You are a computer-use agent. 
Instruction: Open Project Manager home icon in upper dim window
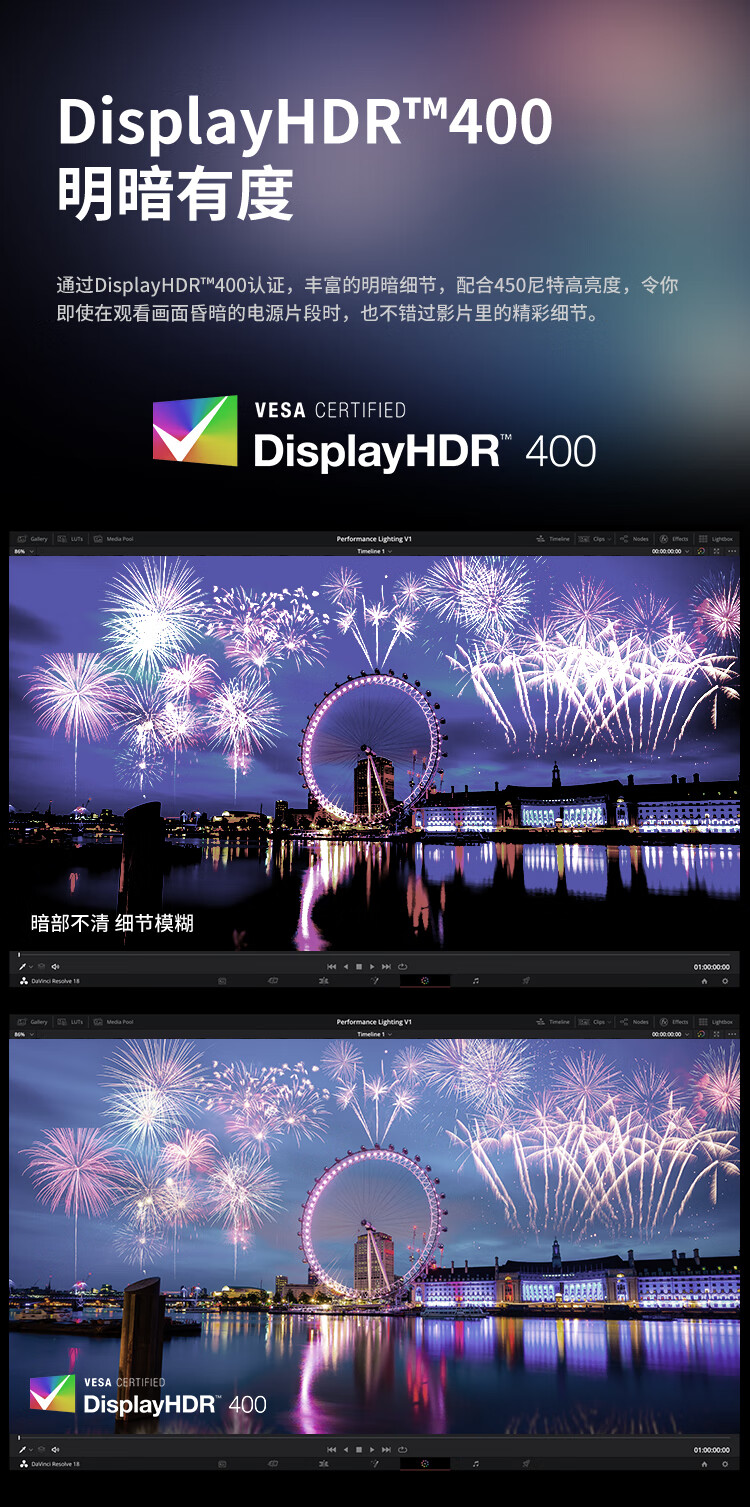tap(704, 981)
